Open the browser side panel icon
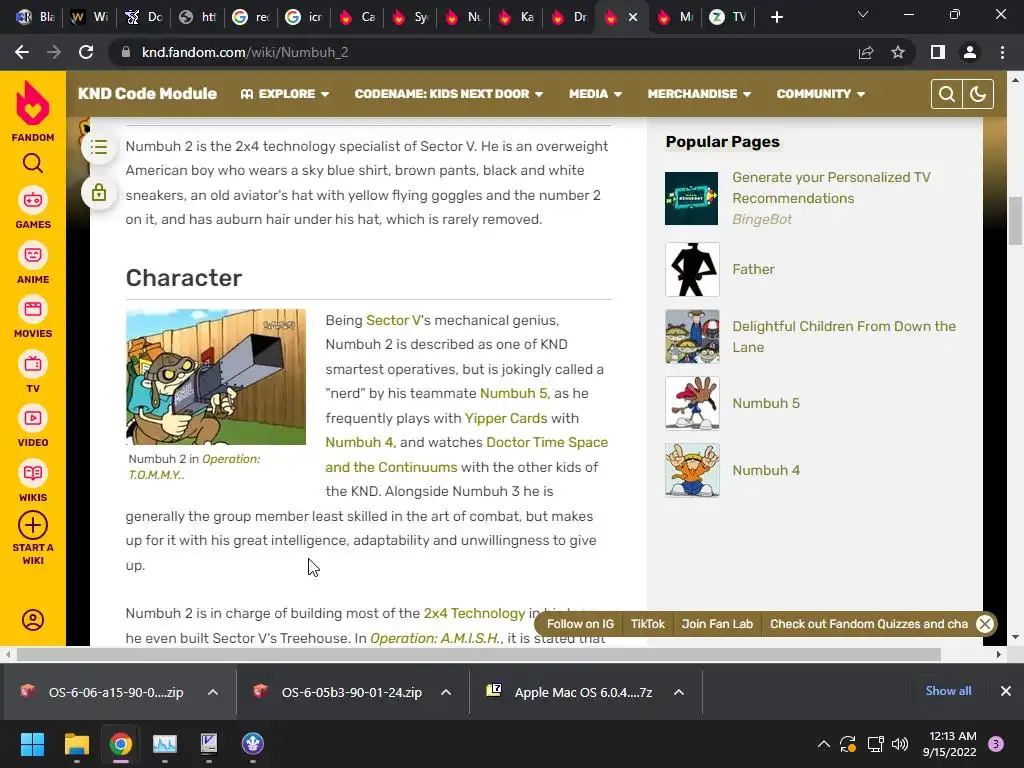 click(938, 52)
